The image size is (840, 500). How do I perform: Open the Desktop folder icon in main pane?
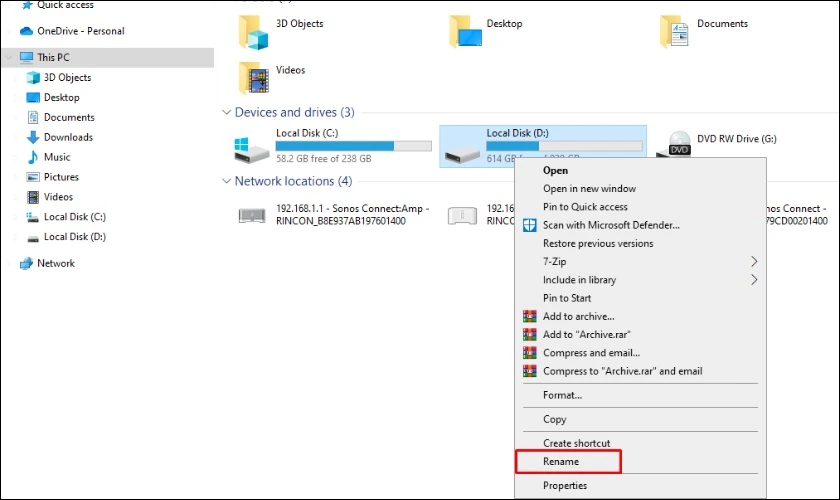465,32
